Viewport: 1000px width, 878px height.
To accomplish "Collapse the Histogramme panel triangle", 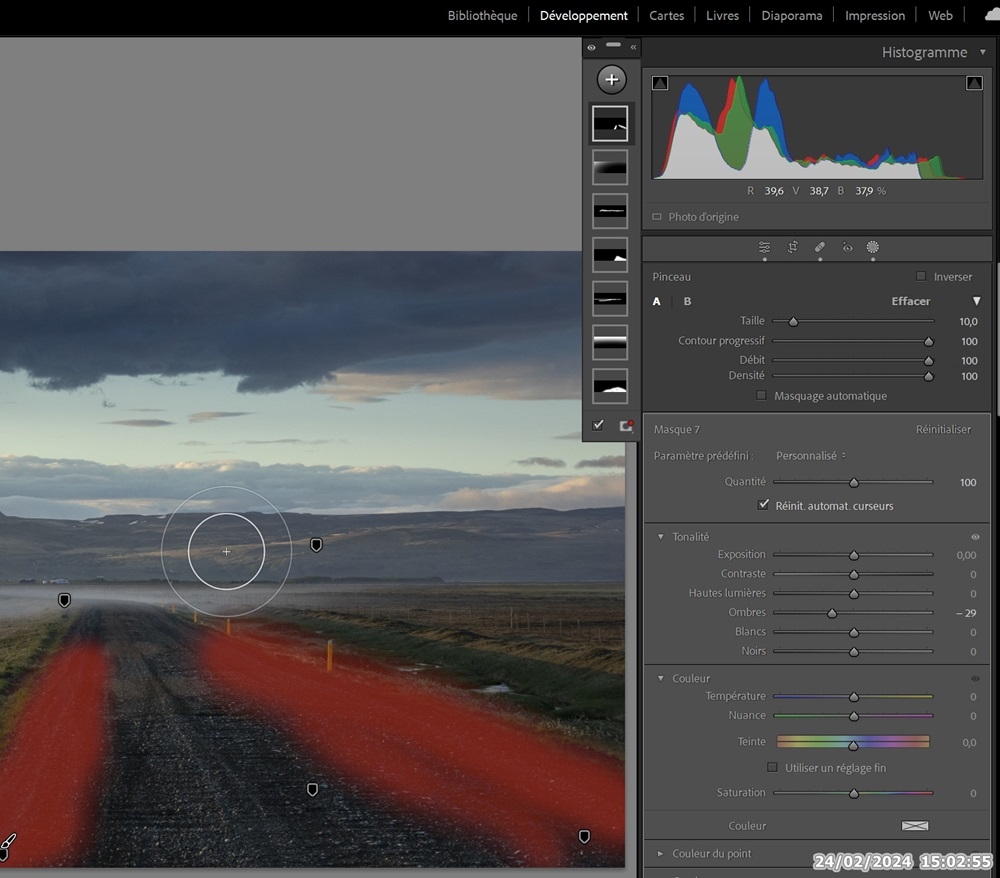I will [x=983, y=52].
